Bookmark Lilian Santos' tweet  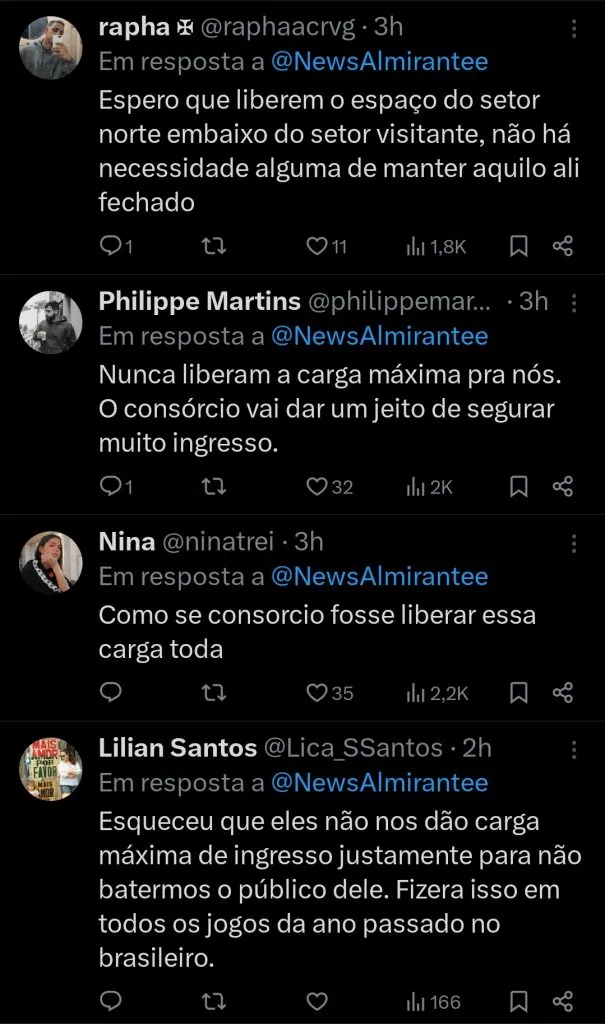click(x=519, y=1001)
